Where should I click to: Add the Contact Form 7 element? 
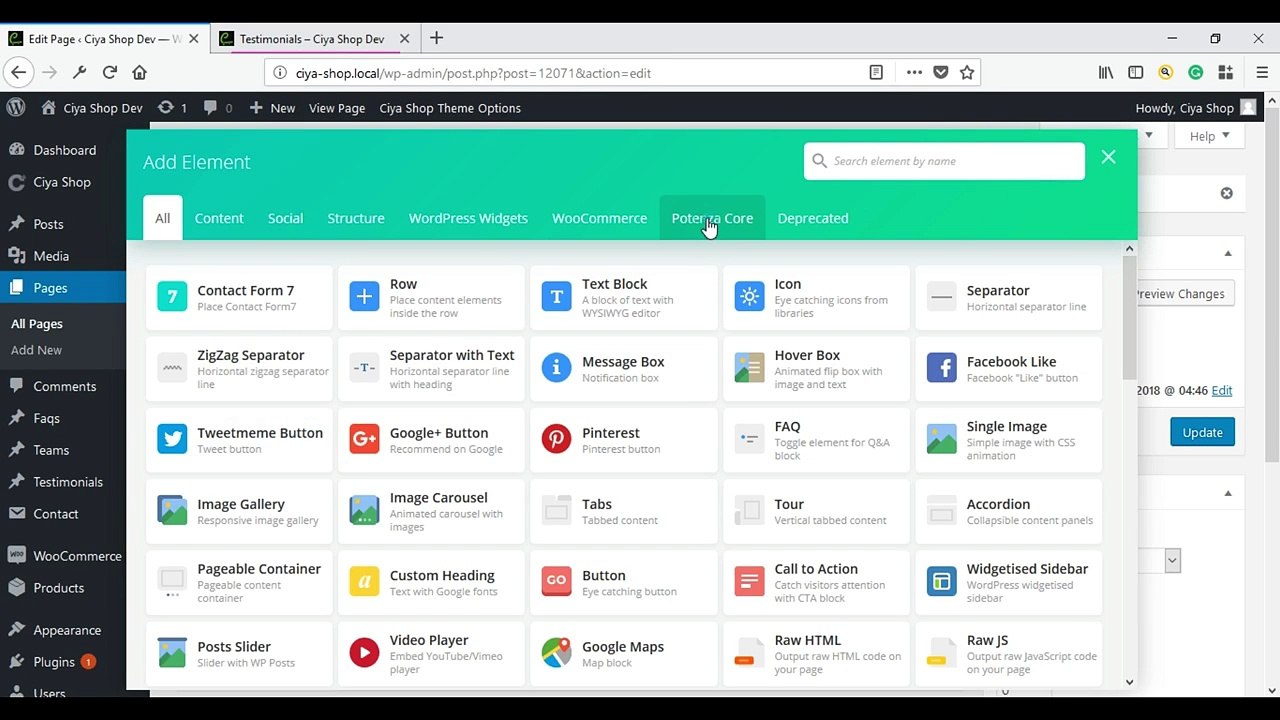239,297
